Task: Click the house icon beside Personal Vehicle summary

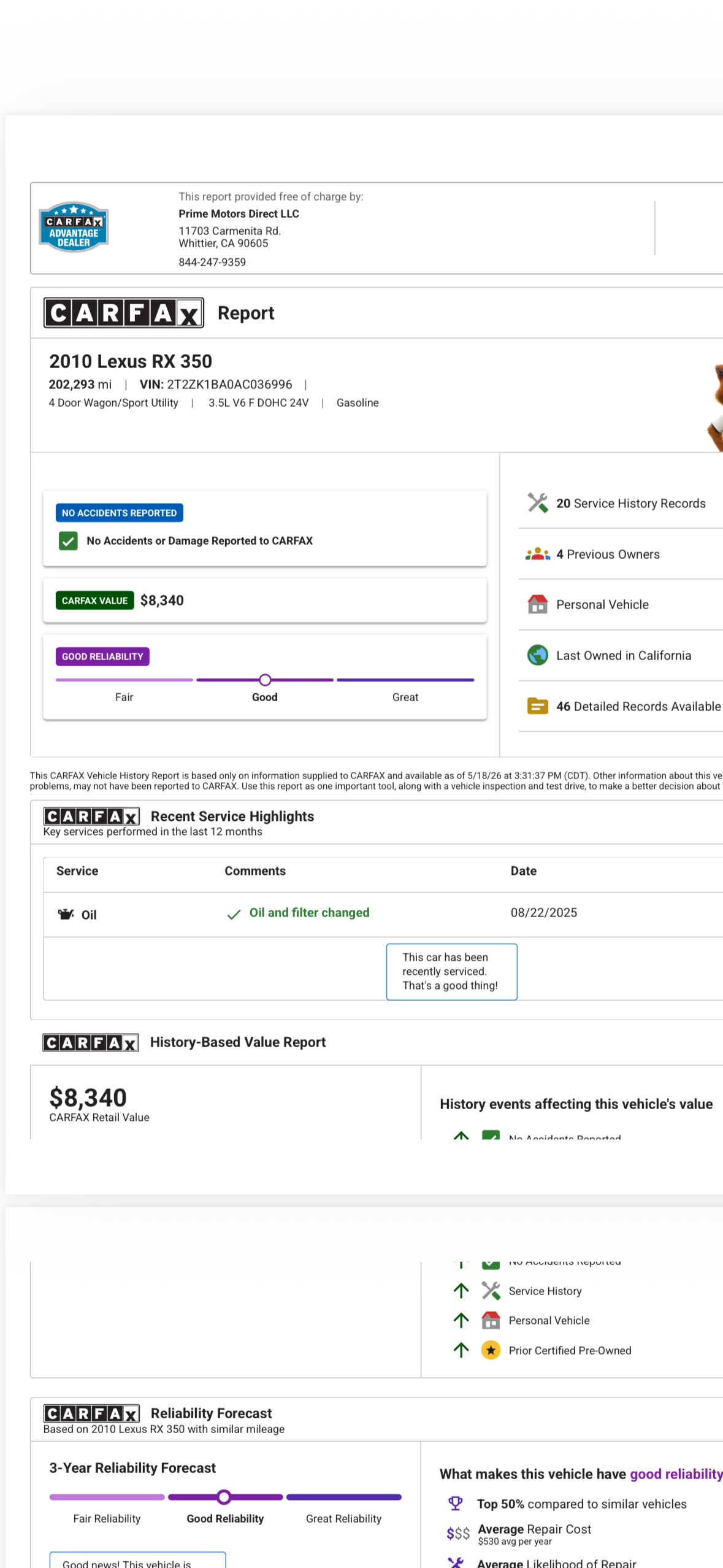Action: click(x=538, y=604)
